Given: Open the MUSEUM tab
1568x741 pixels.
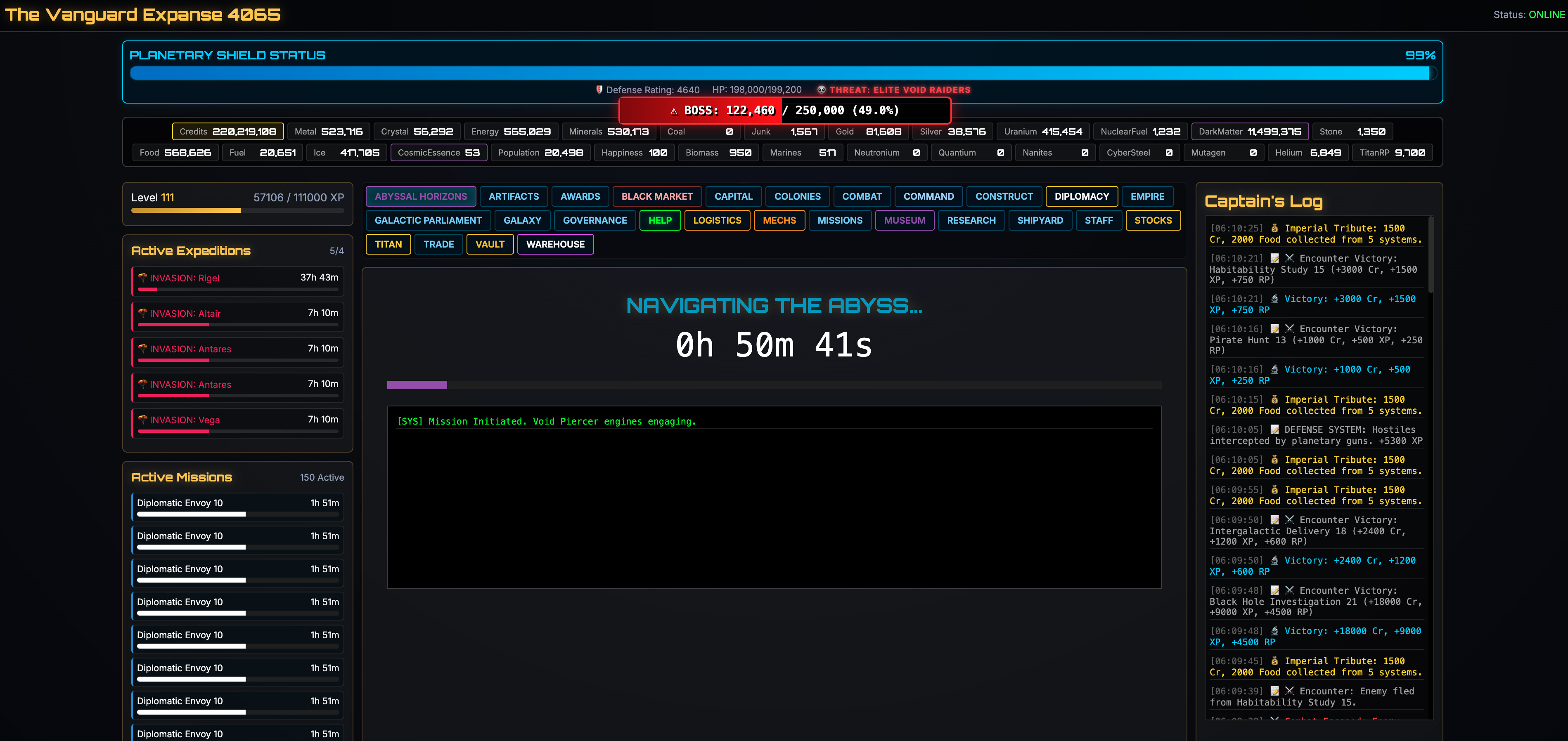Looking at the screenshot, I should click(x=905, y=220).
